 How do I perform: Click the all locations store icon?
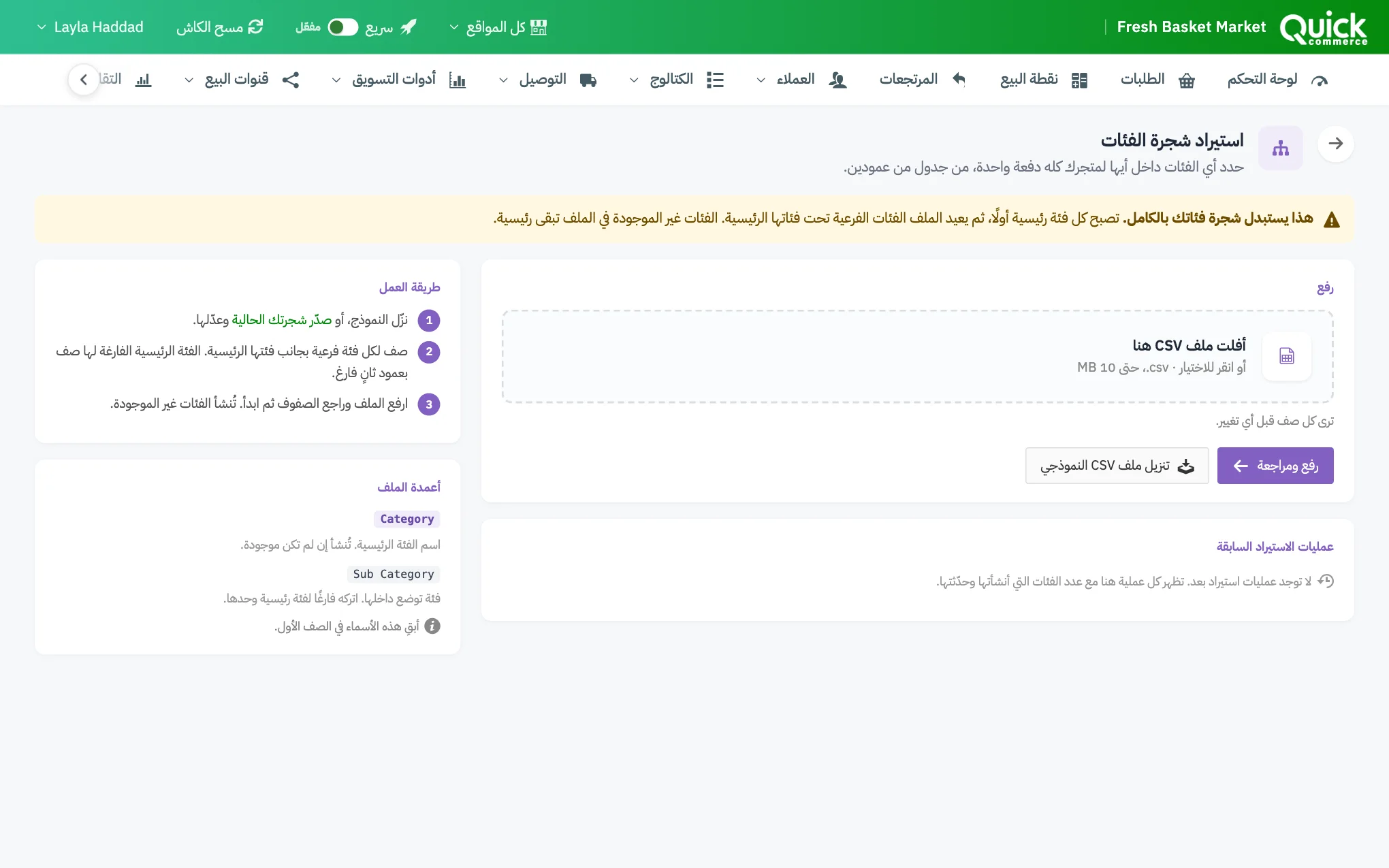pos(539,27)
